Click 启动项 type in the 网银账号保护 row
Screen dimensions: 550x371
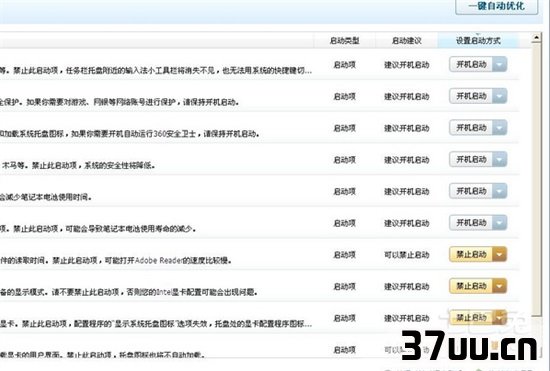coord(344,96)
